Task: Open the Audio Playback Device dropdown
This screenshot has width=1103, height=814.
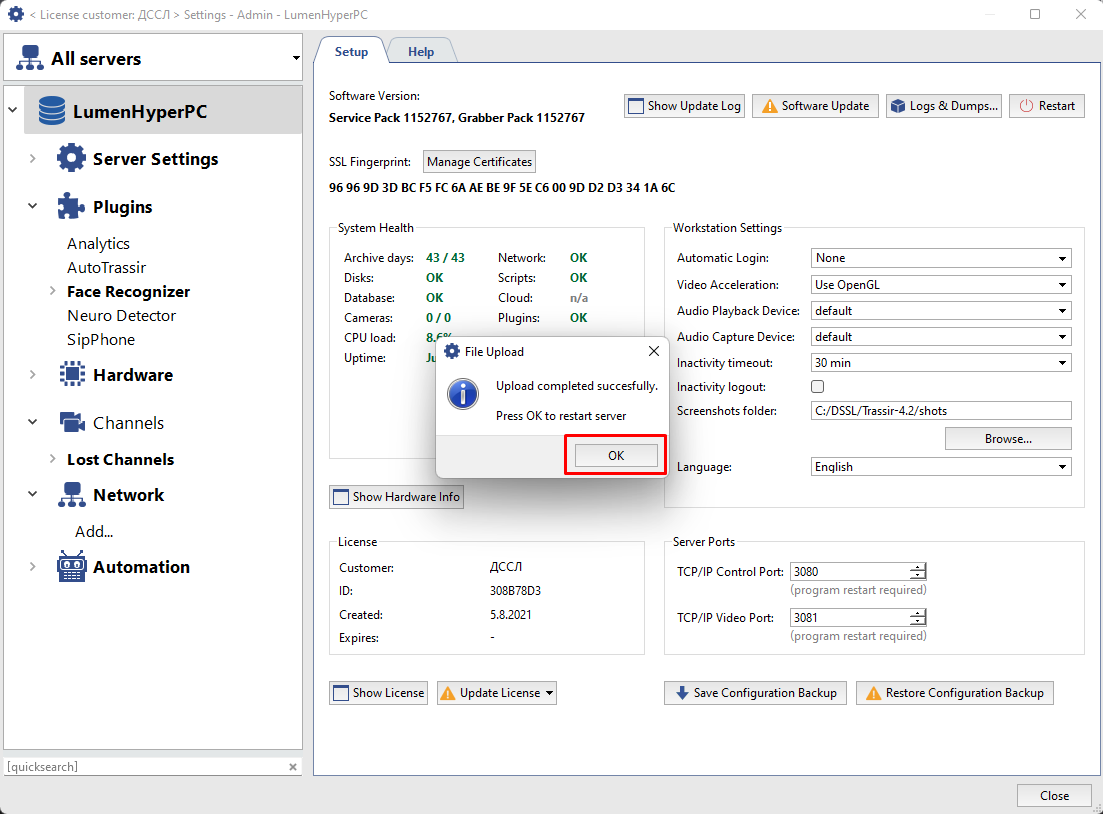Action: [941, 311]
